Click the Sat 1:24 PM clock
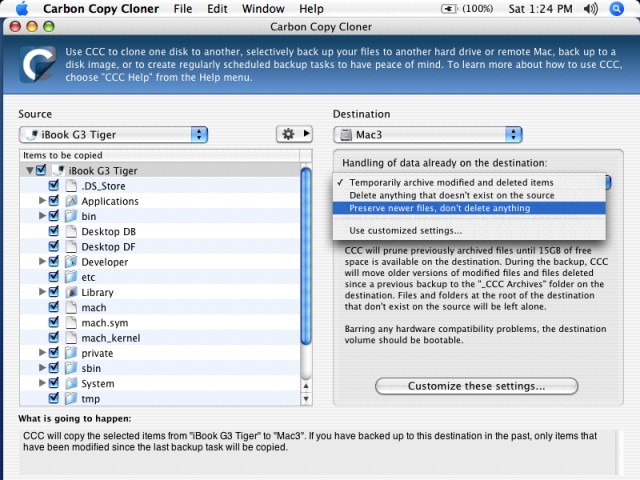Image resolution: width=640 pixels, height=480 pixels. (540, 9)
